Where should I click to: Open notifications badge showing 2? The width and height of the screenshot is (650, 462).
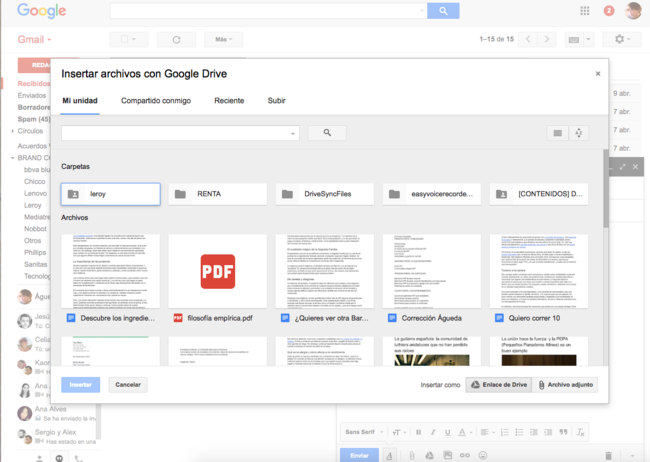(x=609, y=11)
